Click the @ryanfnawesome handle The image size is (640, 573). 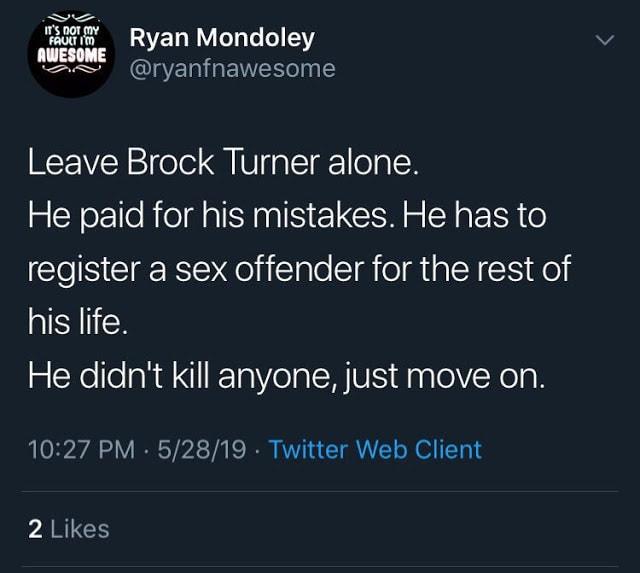point(233,69)
